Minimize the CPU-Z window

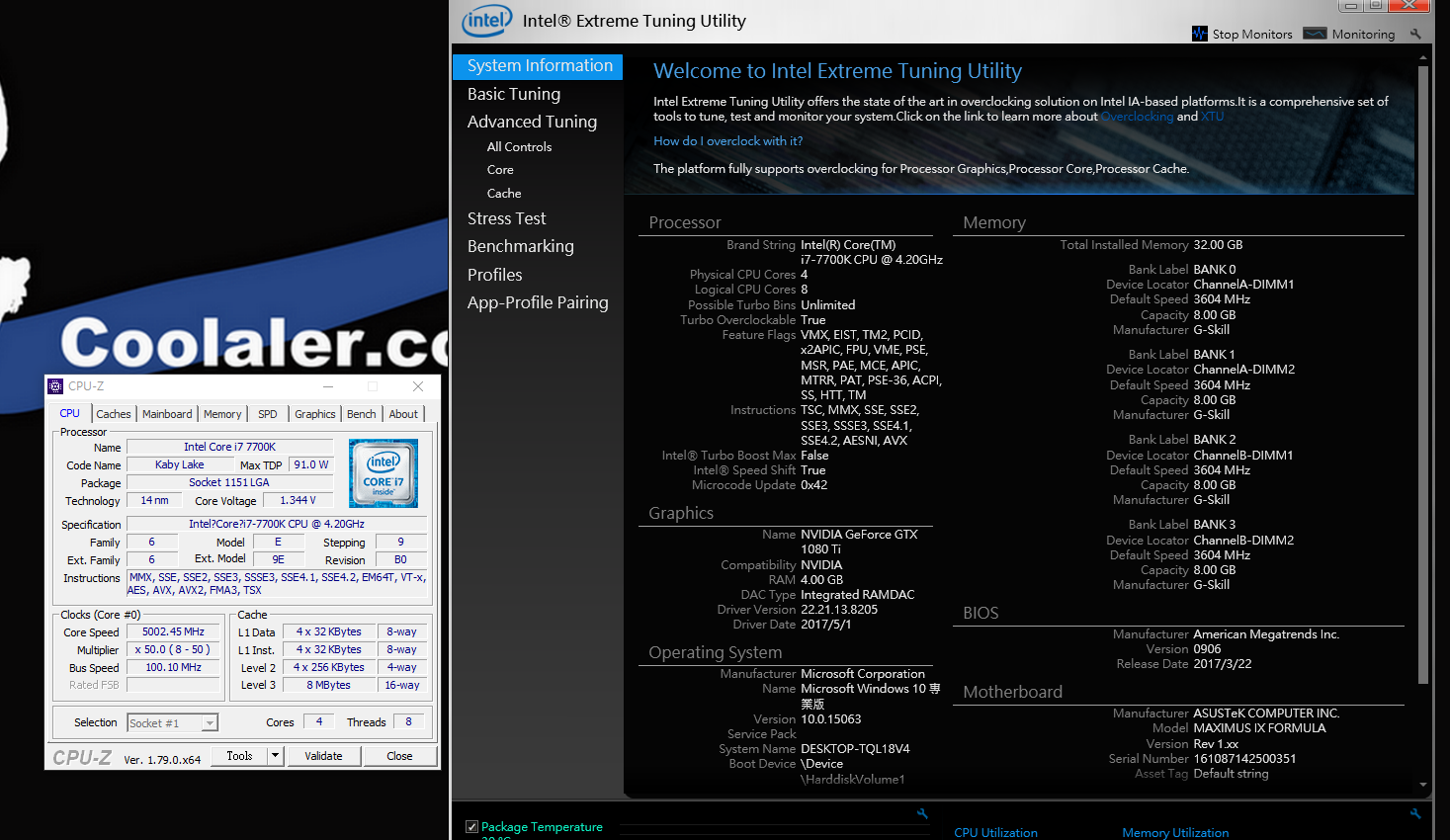[328, 386]
